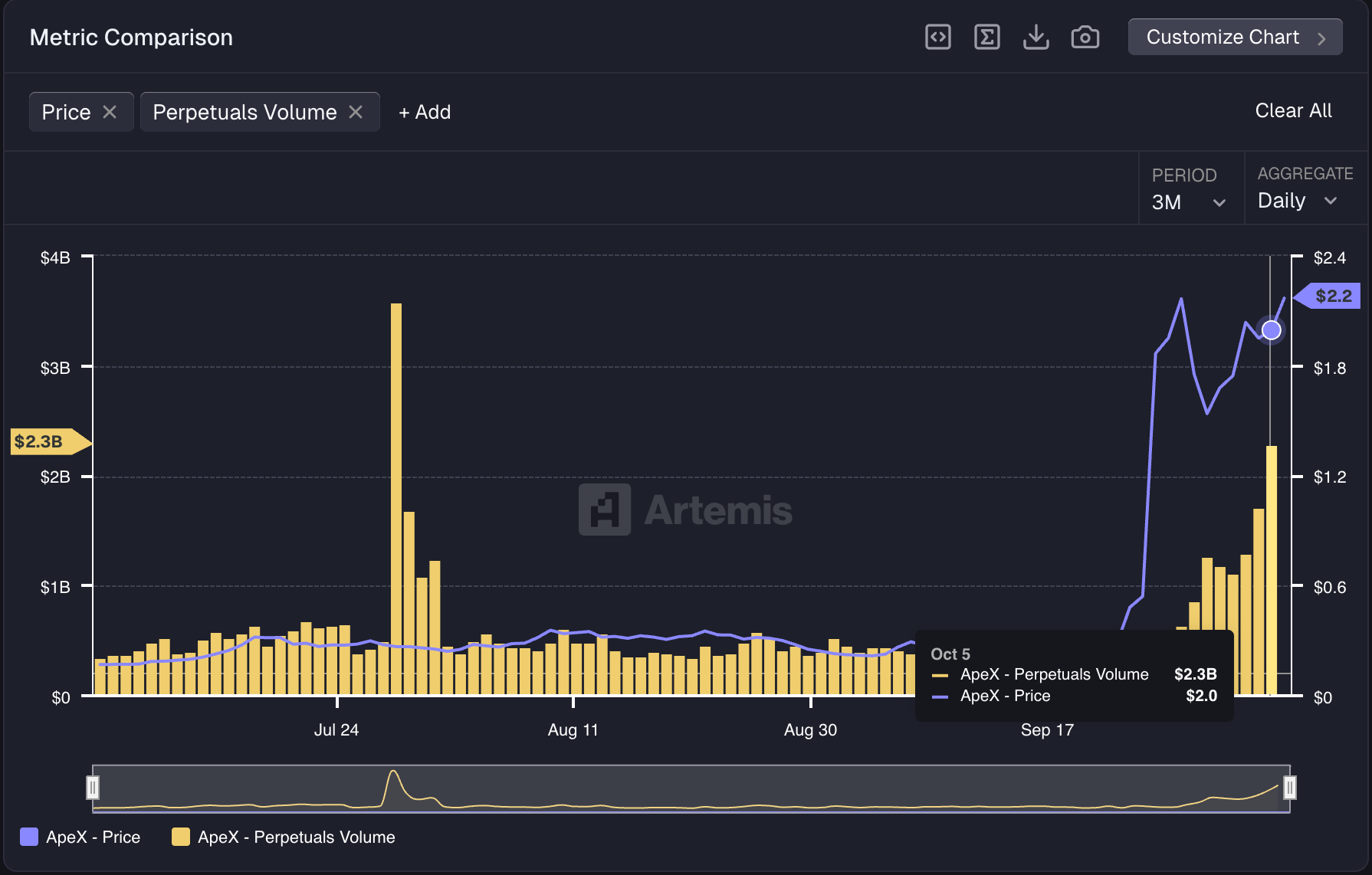Click the Aug 30 axis label
Screen dimensions: 1372x875
coord(810,729)
